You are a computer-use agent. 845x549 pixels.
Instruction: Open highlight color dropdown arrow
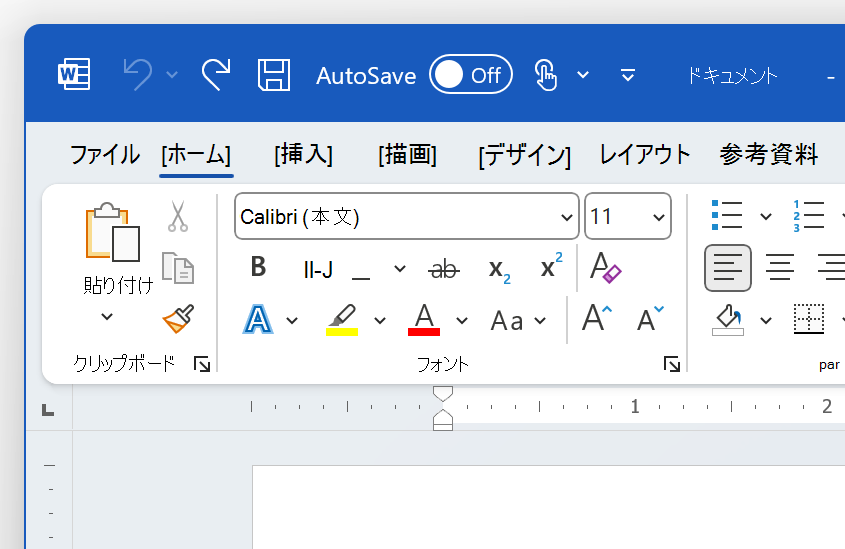[x=380, y=321]
